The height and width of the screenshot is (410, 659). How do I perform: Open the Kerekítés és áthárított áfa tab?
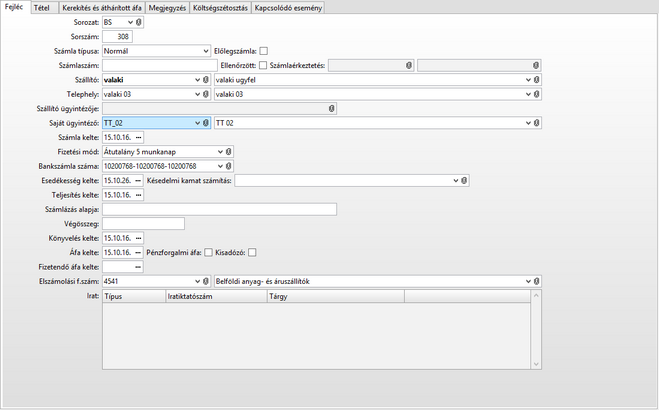click(102, 8)
